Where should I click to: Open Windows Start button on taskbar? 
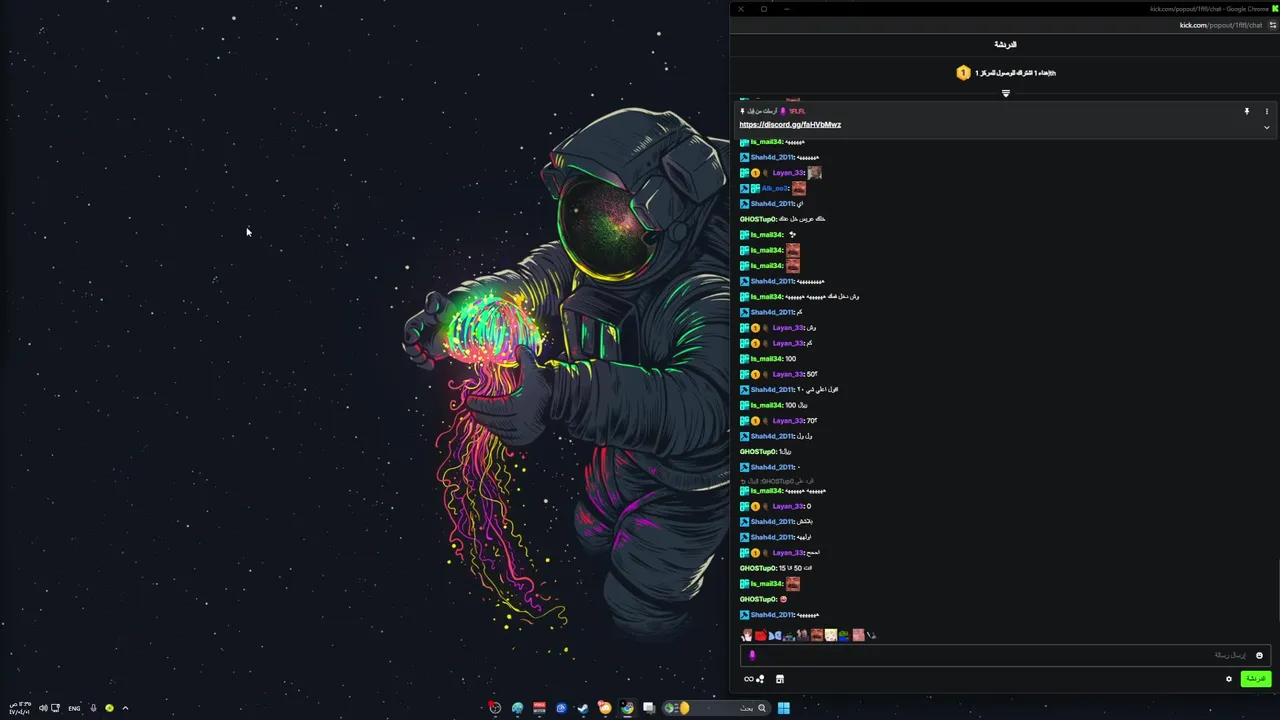[784, 708]
